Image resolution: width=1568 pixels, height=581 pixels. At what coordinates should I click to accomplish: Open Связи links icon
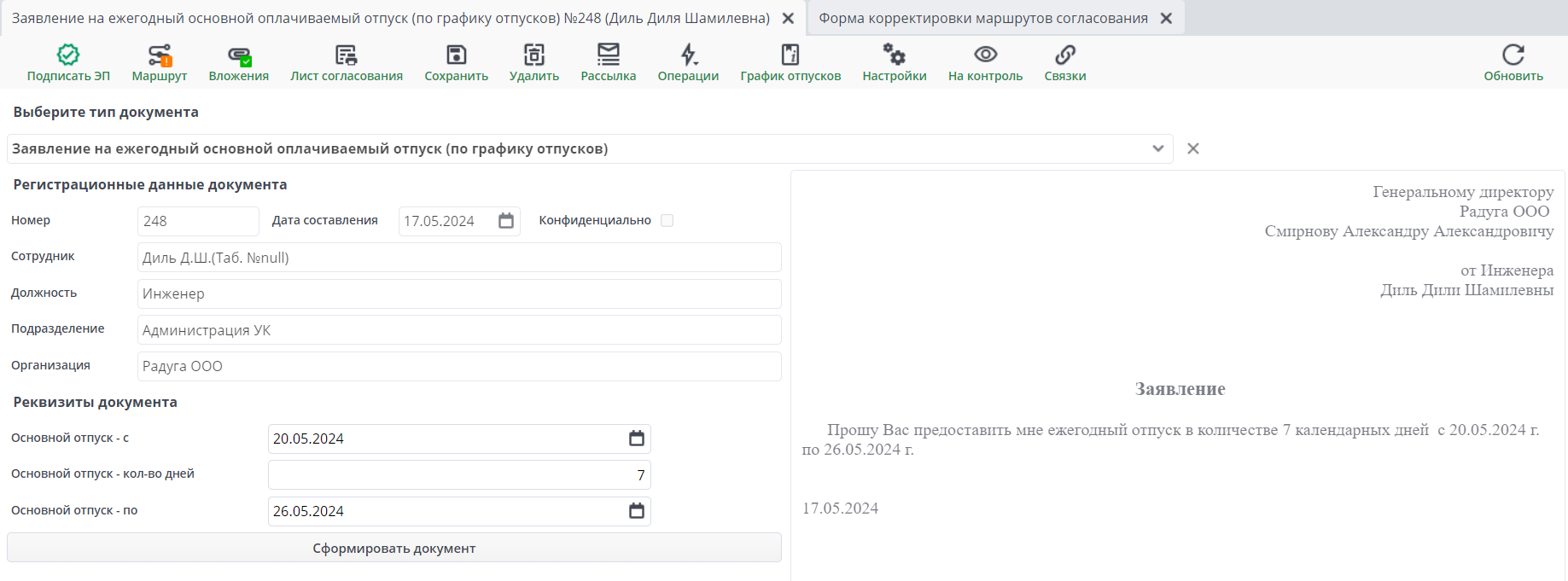point(1065,55)
